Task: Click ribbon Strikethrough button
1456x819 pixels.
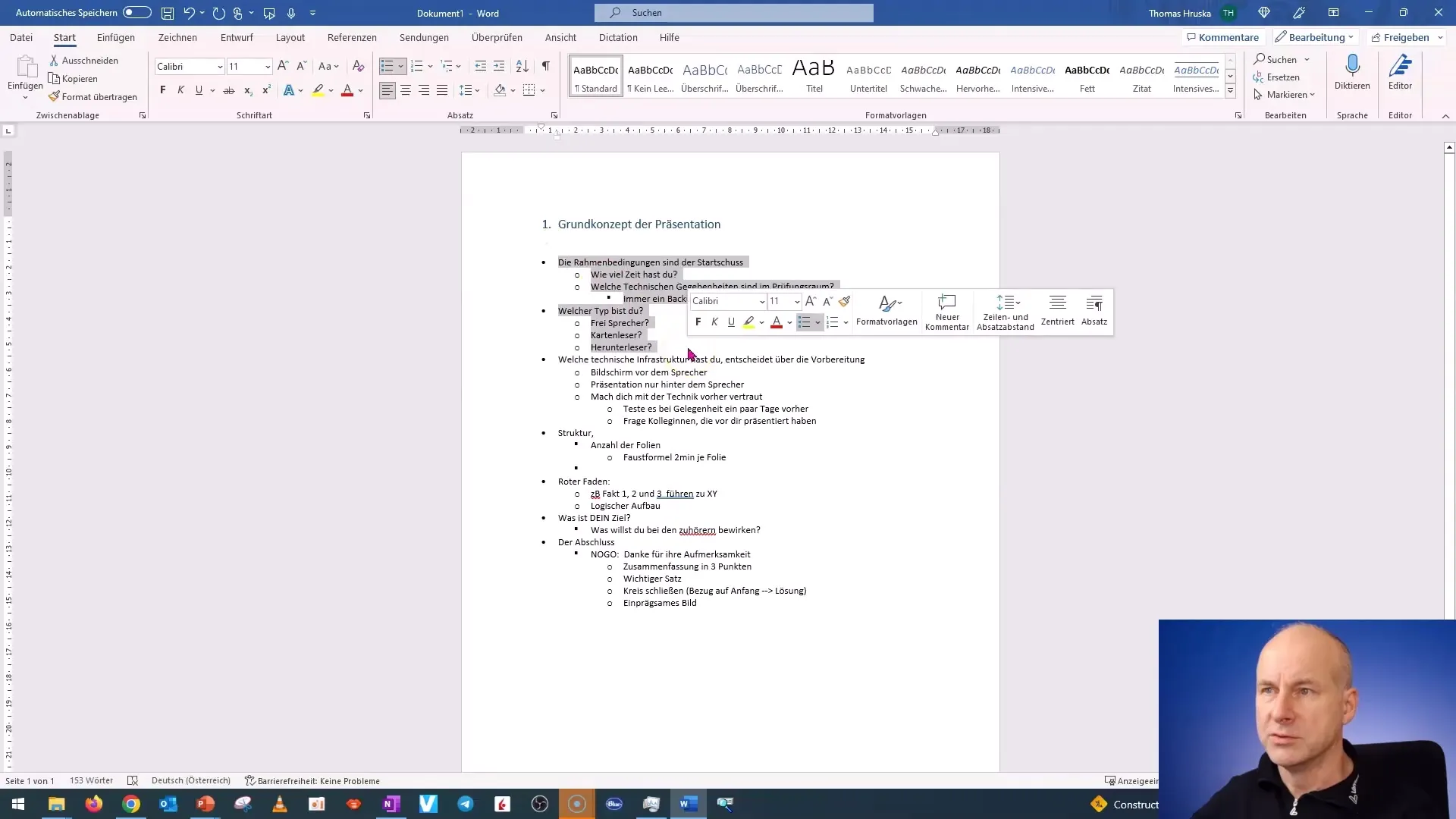Action: (x=228, y=90)
